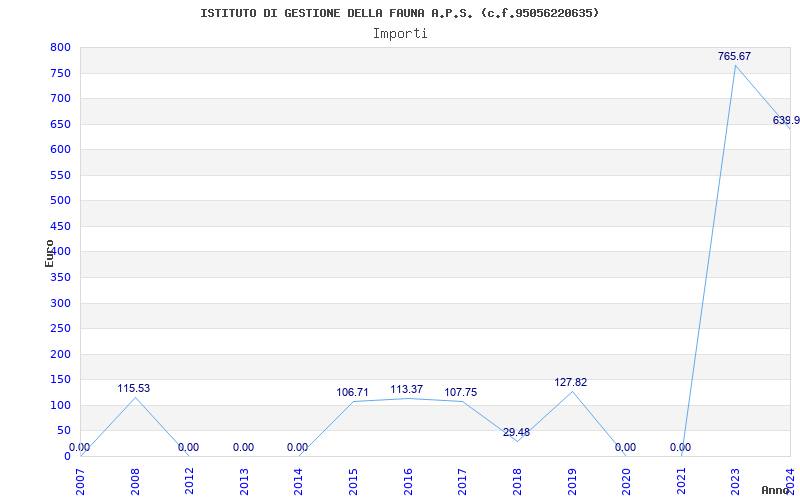Click the 29.48 value label
Image resolution: width=800 pixels, height=500 pixels.
click(516, 433)
